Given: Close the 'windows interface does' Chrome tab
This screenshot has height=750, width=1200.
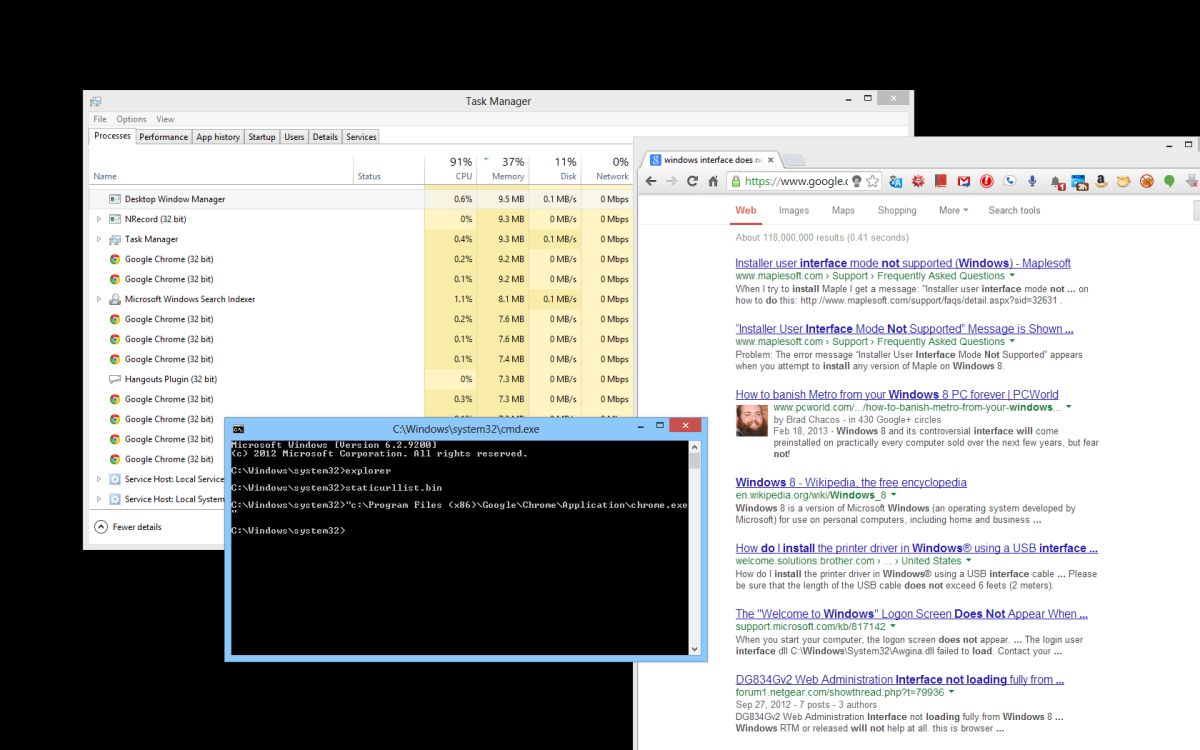Looking at the screenshot, I should point(770,160).
